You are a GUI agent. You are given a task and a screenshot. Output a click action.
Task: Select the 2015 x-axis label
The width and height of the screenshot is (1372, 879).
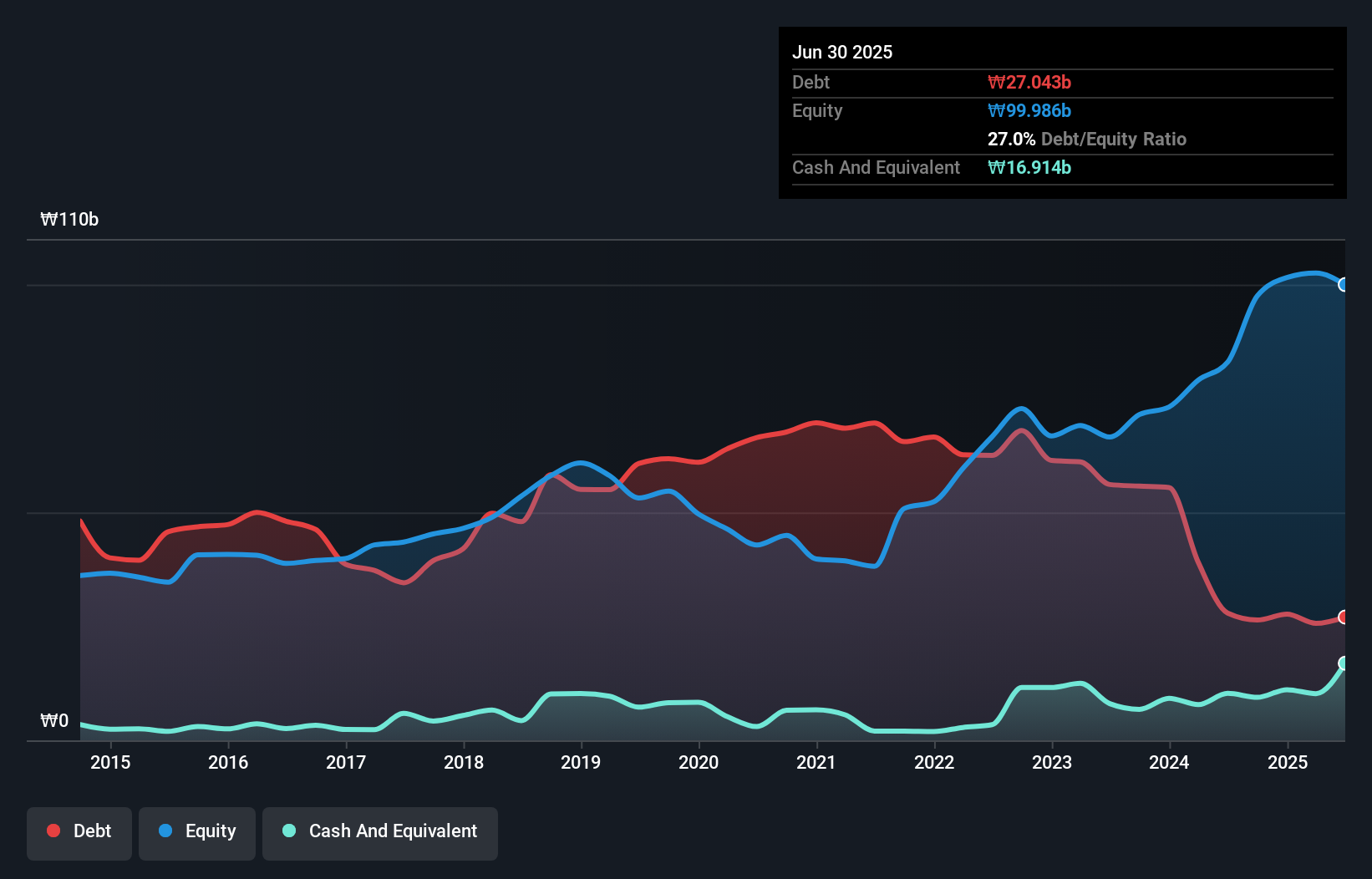click(x=110, y=762)
